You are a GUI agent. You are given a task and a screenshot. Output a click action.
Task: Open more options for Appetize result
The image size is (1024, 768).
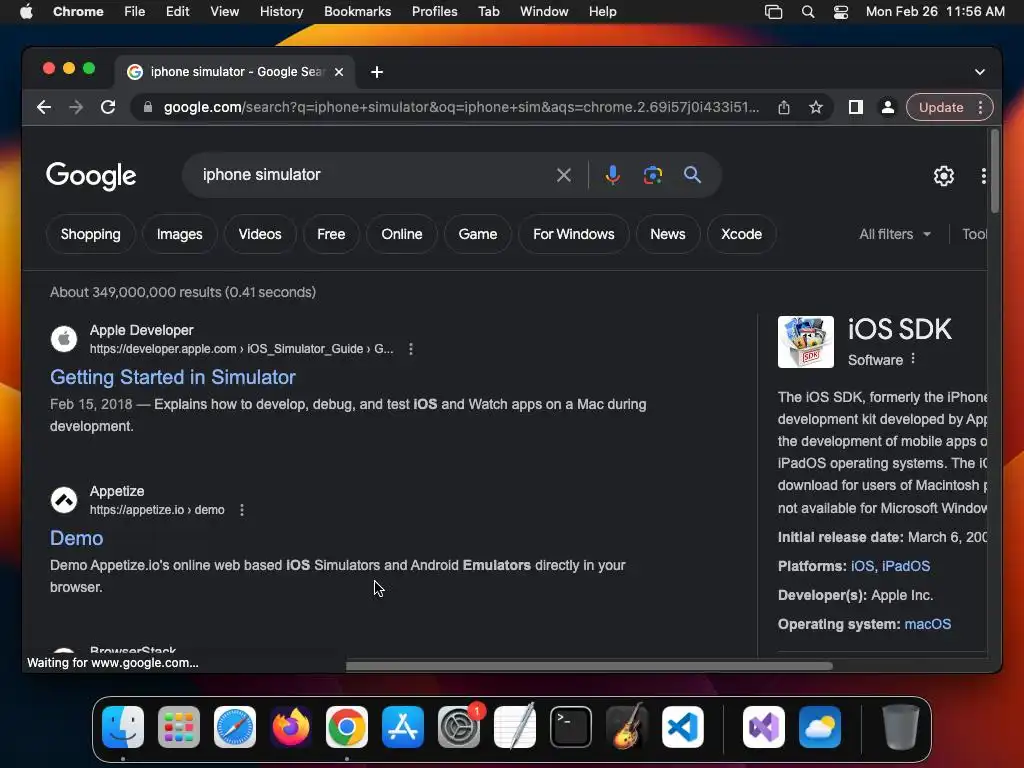pos(242,510)
